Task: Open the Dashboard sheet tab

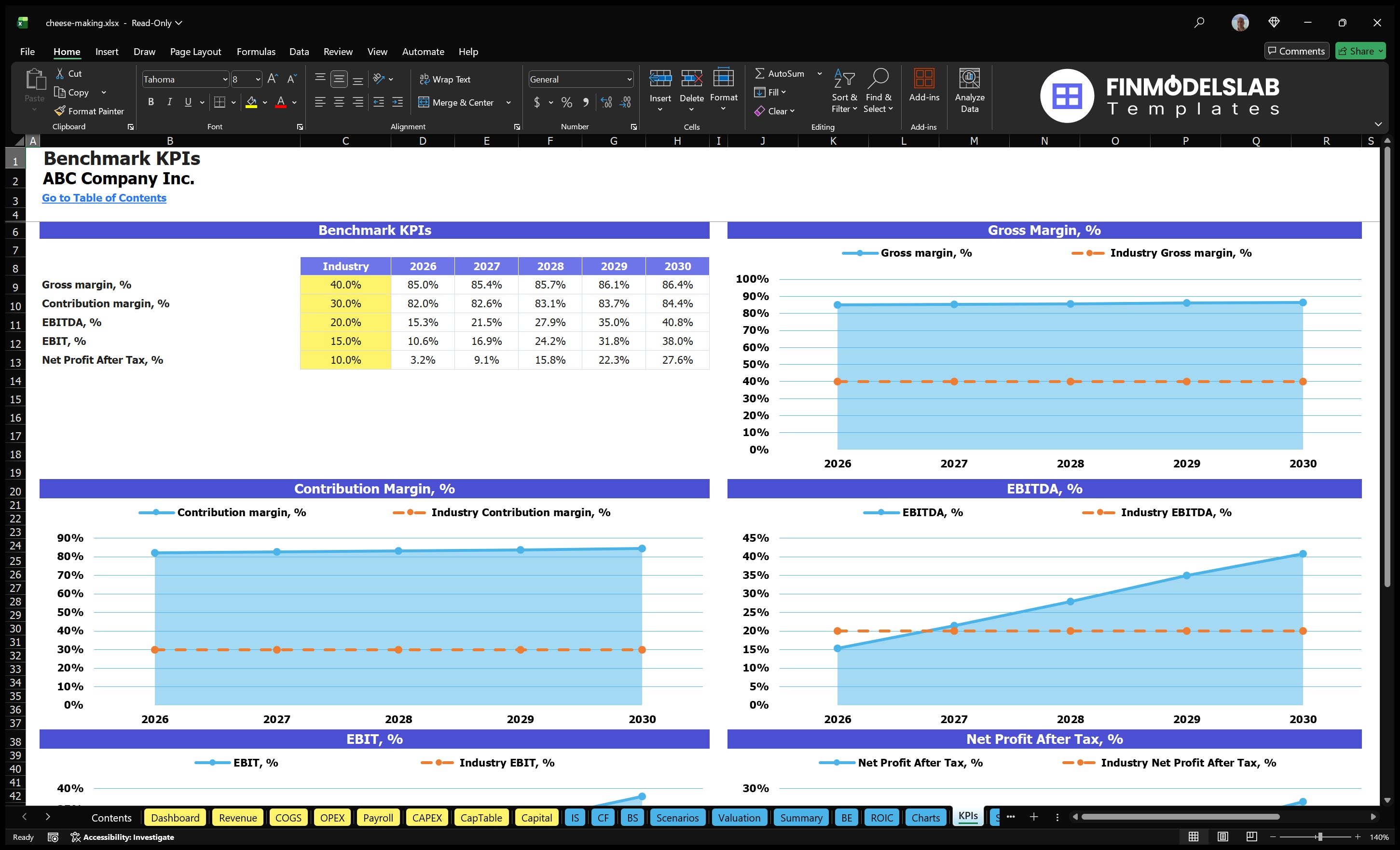Action: tap(175, 818)
